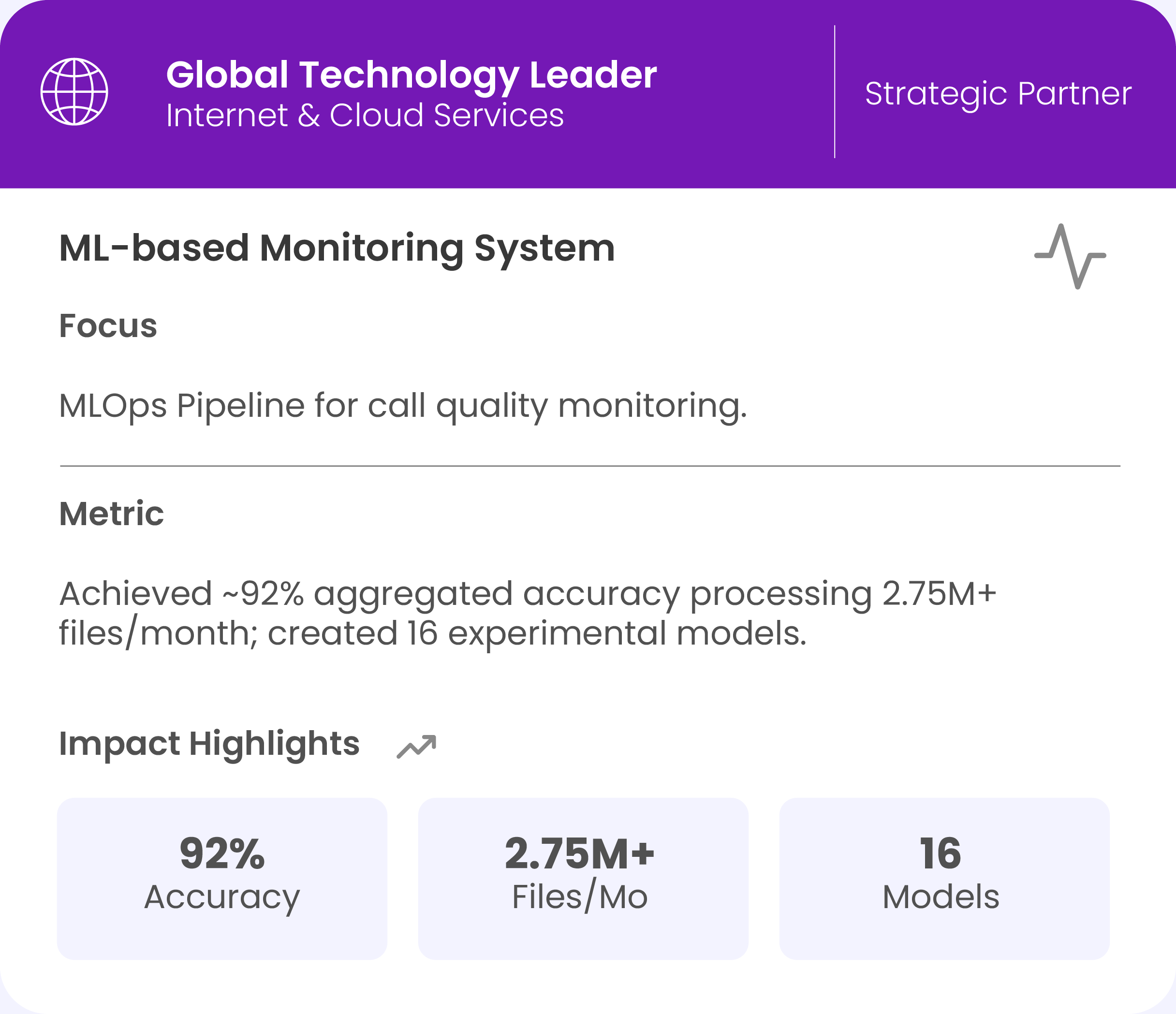Select the Metric section heading
This screenshot has width=1176, height=1014.
point(111,514)
